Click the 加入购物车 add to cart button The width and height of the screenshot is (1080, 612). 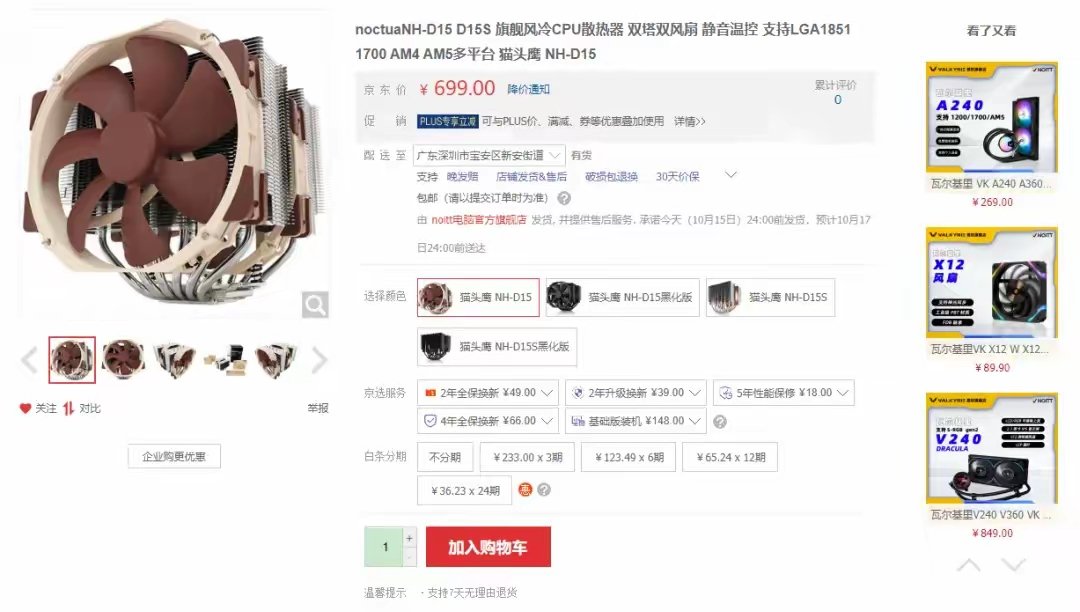[x=488, y=547]
